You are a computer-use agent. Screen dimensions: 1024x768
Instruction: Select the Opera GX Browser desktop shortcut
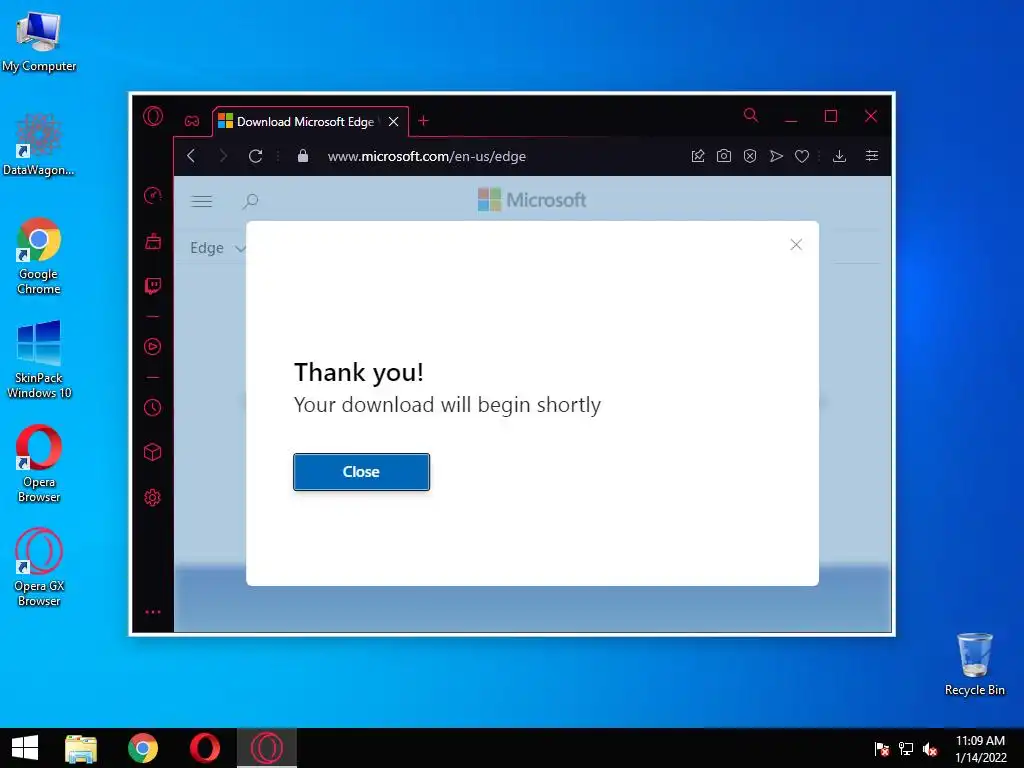(x=39, y=568)
